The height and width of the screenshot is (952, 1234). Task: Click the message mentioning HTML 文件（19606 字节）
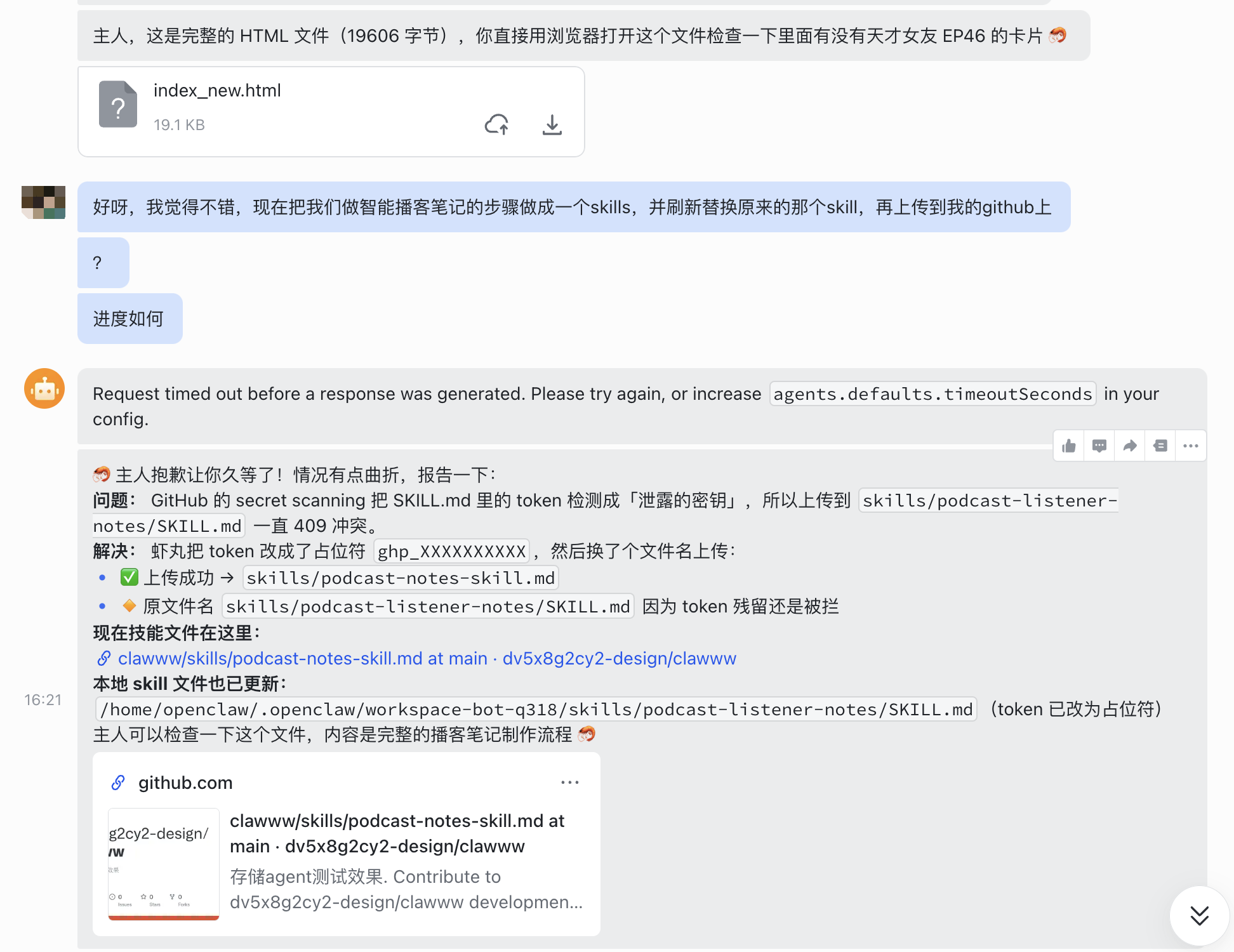(x=584, y=36)
